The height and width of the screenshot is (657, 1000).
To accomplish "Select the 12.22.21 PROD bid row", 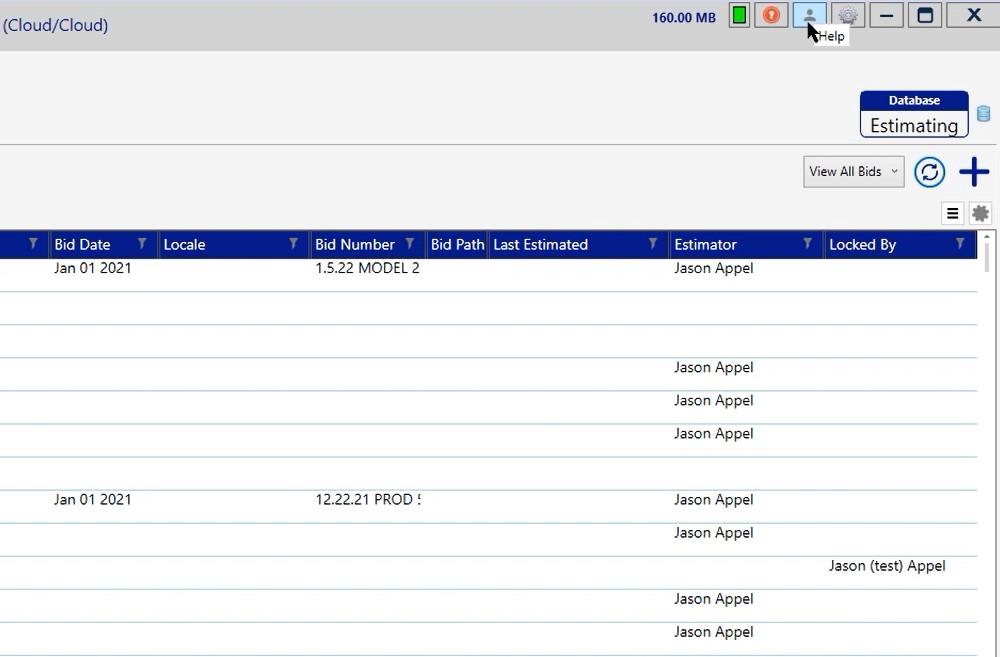I will coord(367,500).
